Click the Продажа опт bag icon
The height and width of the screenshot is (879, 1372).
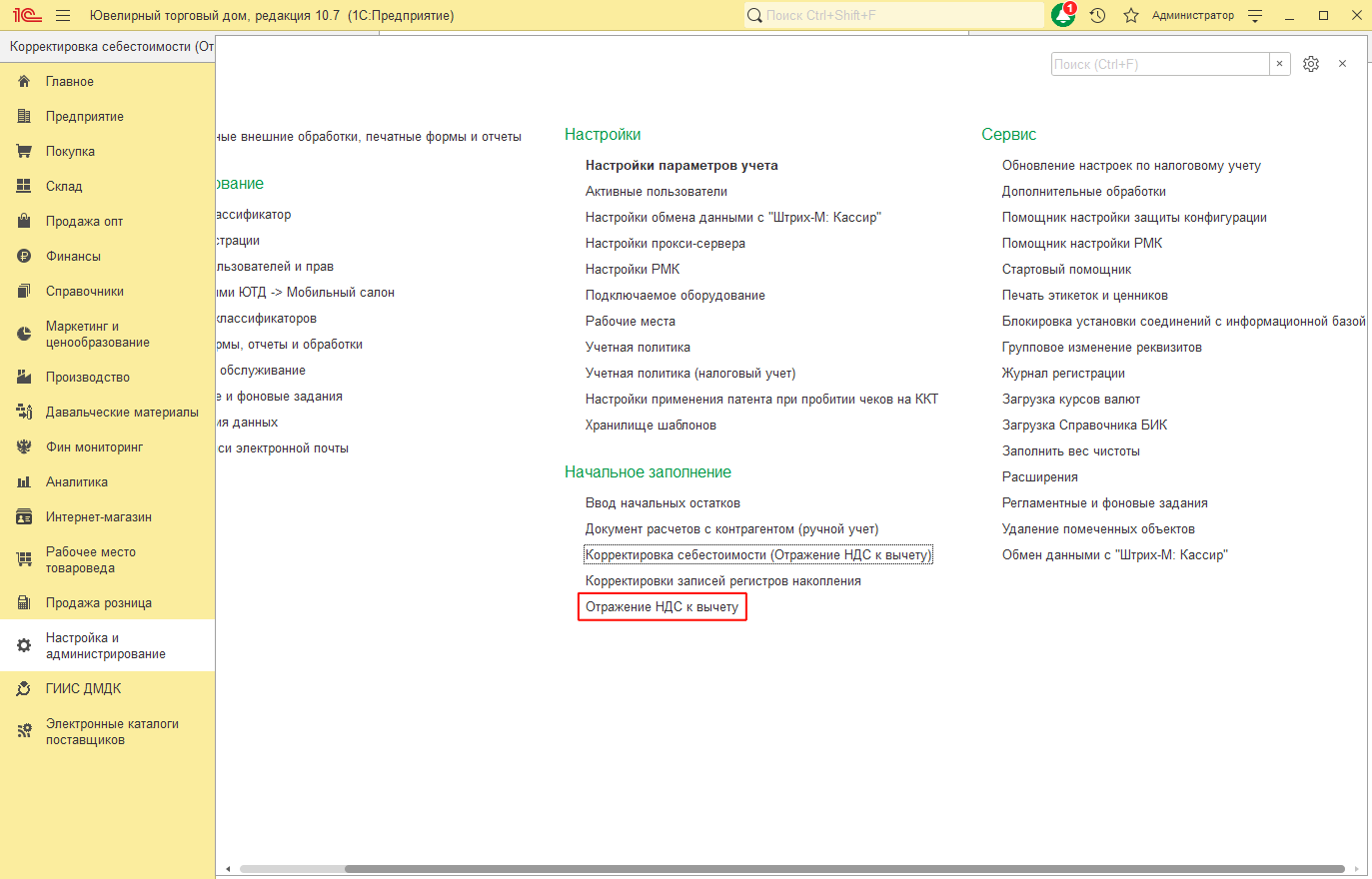tap(24, 222)
